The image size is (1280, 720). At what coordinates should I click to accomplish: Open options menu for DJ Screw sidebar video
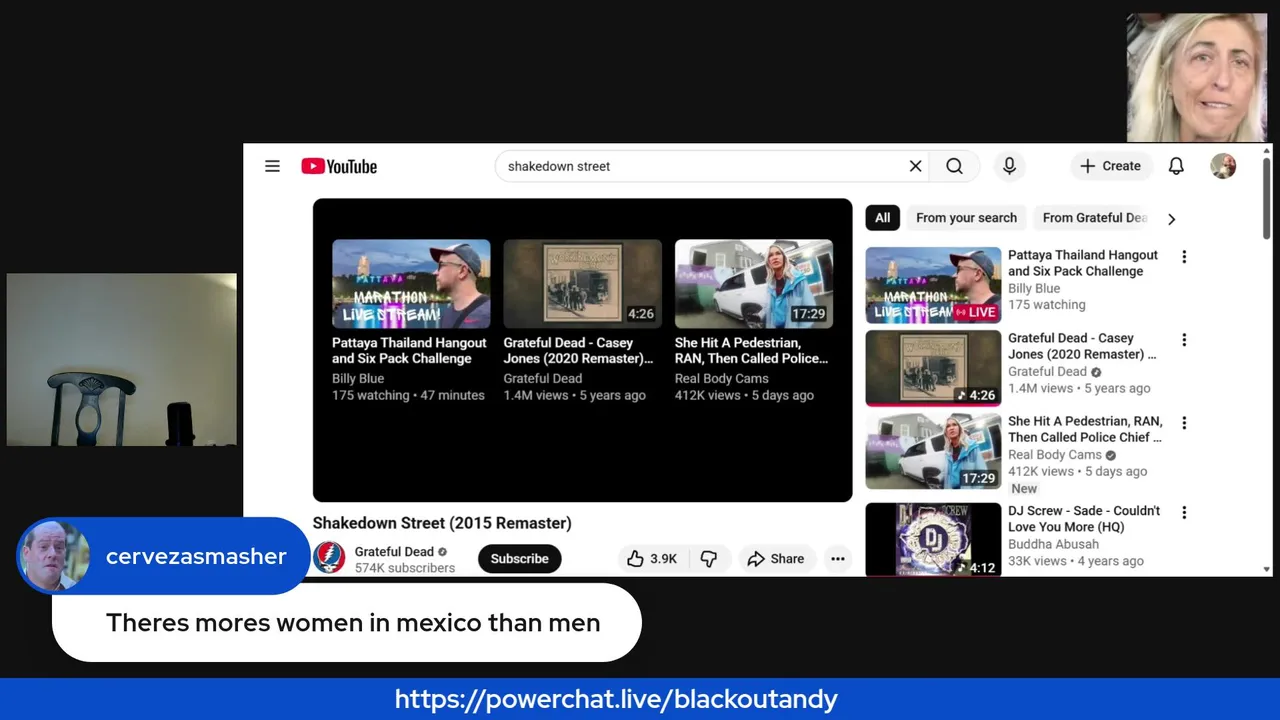tap(1184, 512)
